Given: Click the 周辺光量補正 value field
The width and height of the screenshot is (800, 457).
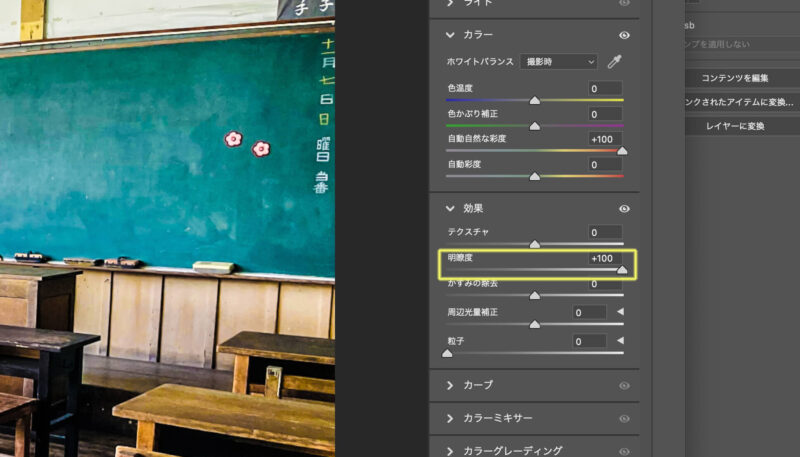Looking at the screenshot, I should point(589,312).
